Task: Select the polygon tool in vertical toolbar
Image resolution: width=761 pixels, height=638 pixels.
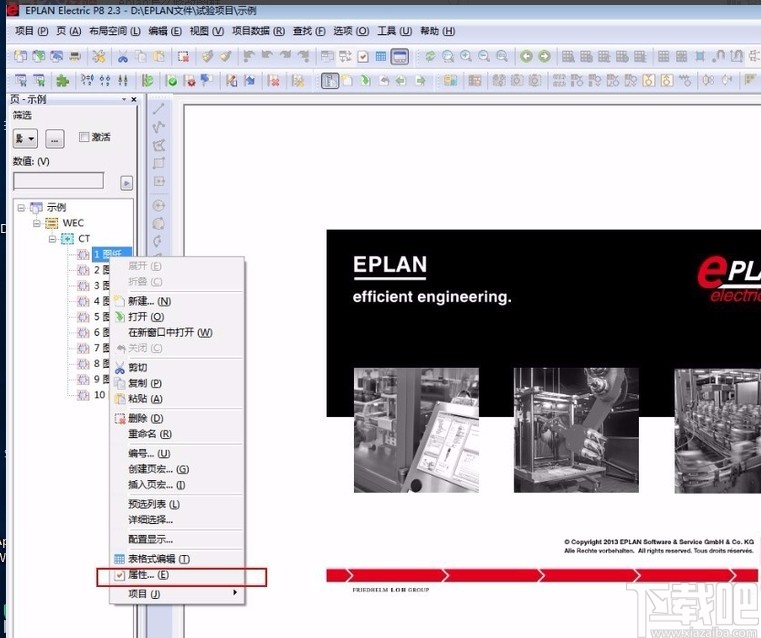Action: (159, 145)
